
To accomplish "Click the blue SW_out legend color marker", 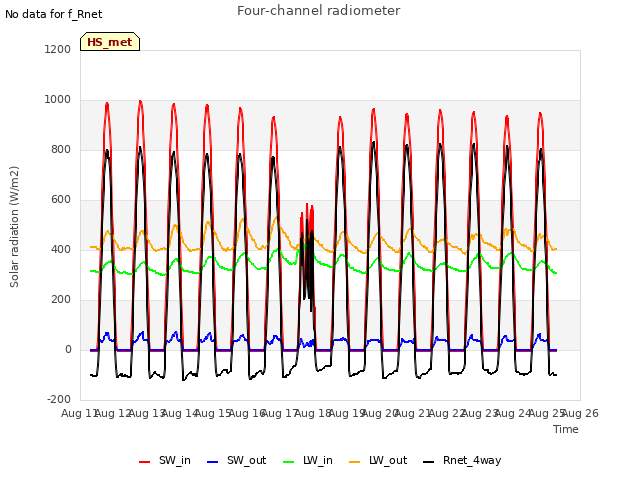I will [213, 462].
